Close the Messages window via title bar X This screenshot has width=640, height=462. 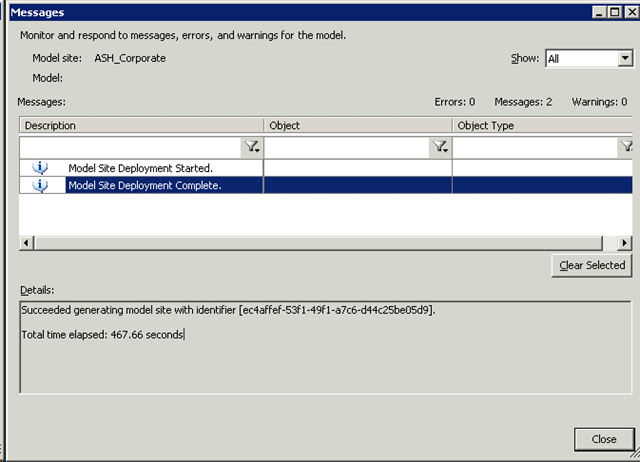631,12
